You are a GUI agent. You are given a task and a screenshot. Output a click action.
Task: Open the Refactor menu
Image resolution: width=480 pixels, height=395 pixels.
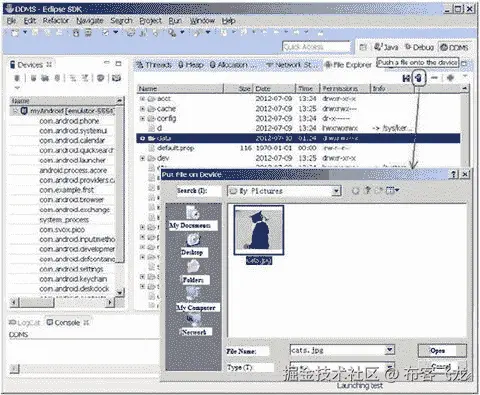point(56,21)
